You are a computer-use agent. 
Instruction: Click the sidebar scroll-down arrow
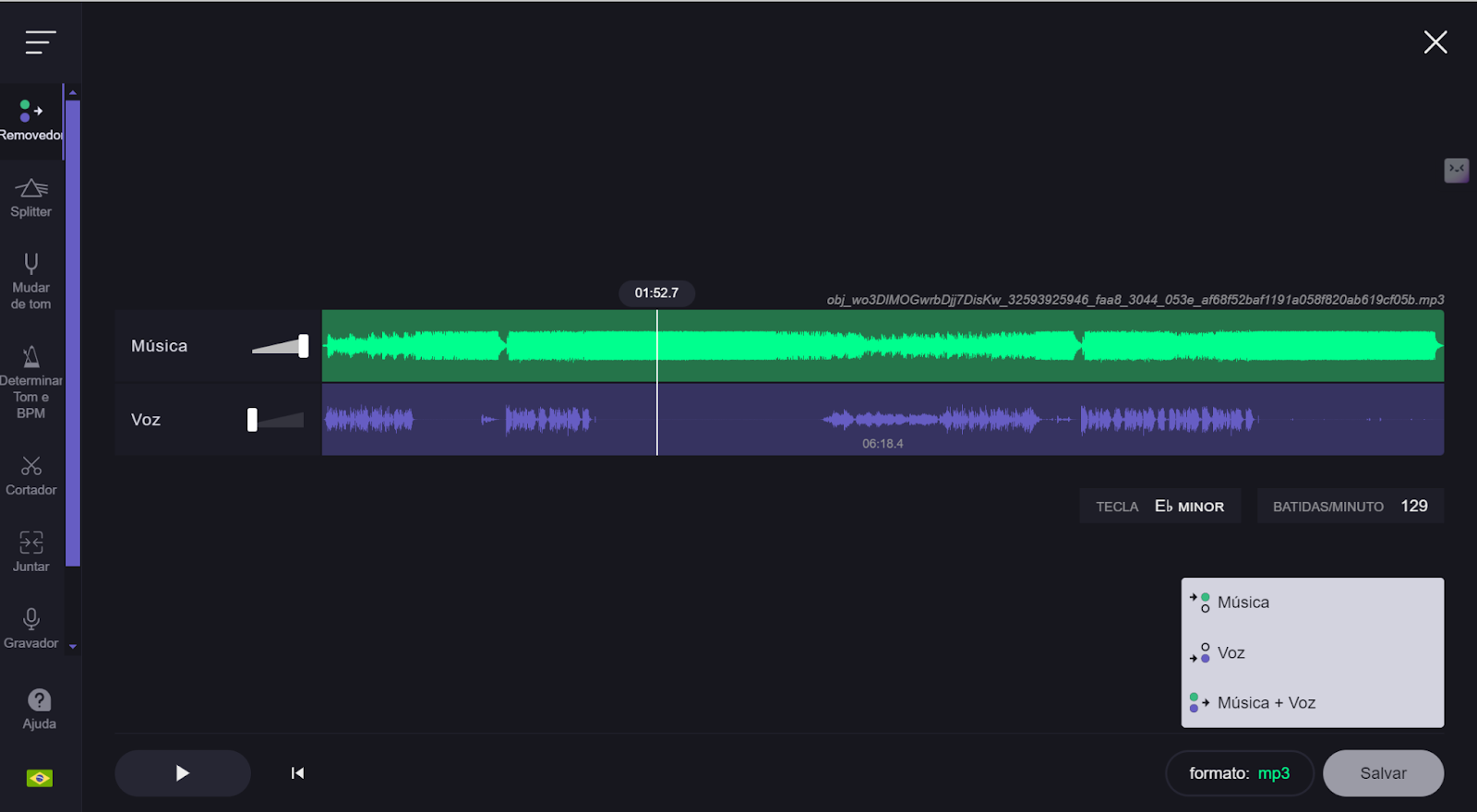(x=73, y=647)
